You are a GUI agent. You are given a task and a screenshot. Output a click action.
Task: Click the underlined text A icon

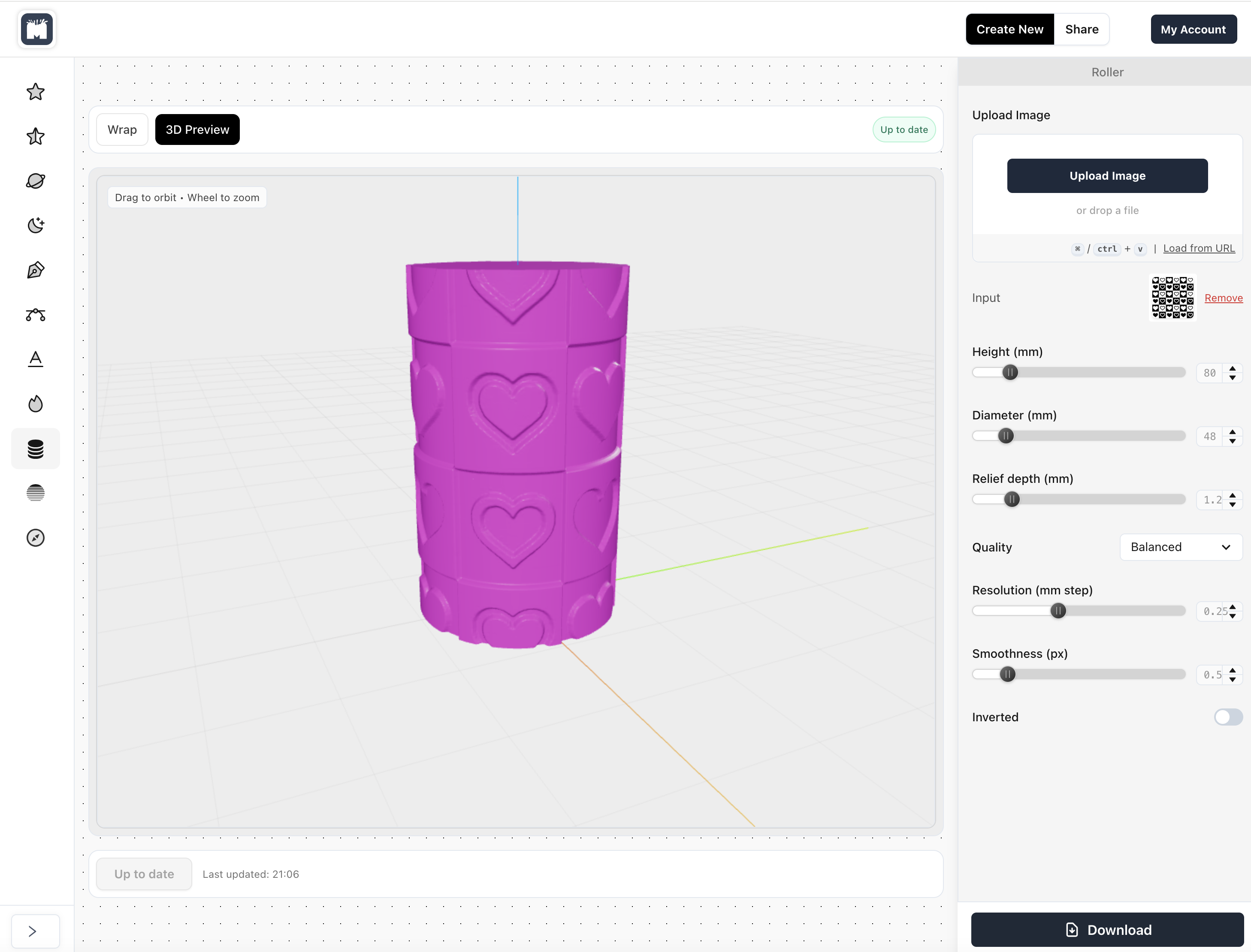[36, 359]
